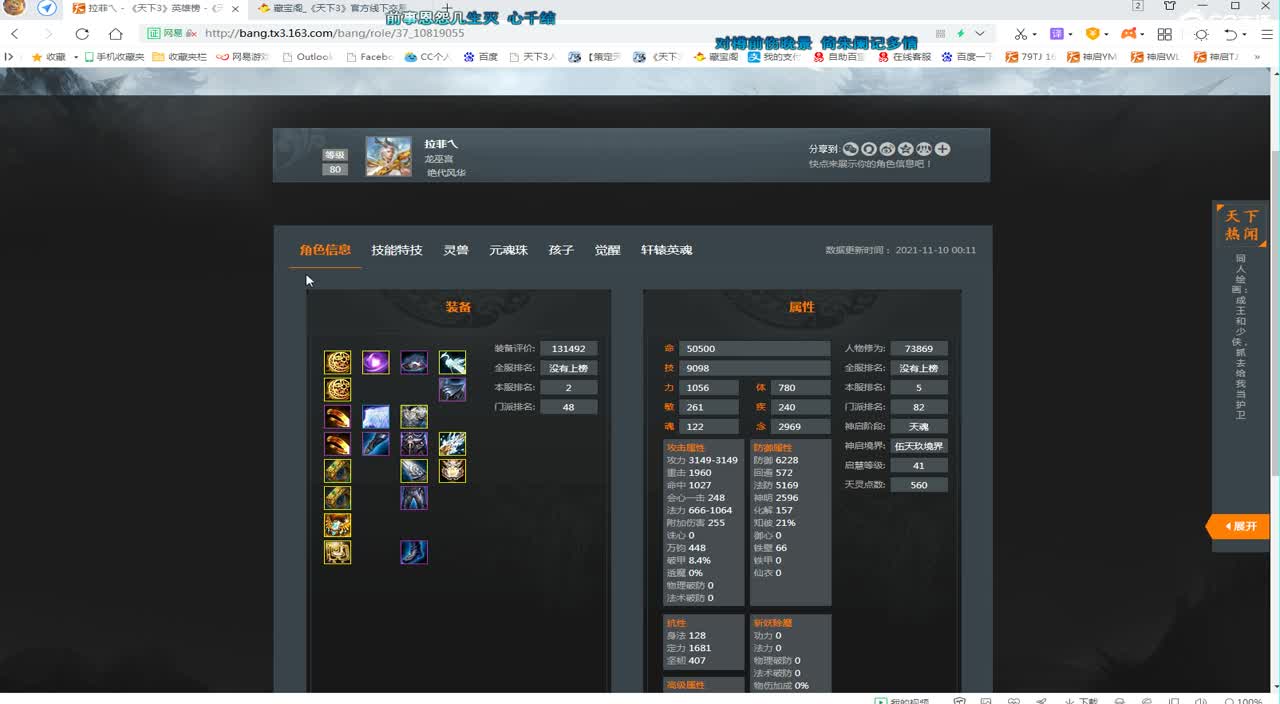Image resolution: width=1280 pixels, height=704 pixels.
Task: Click the purple orb equipment icon
Action: [x=376, y=362]
